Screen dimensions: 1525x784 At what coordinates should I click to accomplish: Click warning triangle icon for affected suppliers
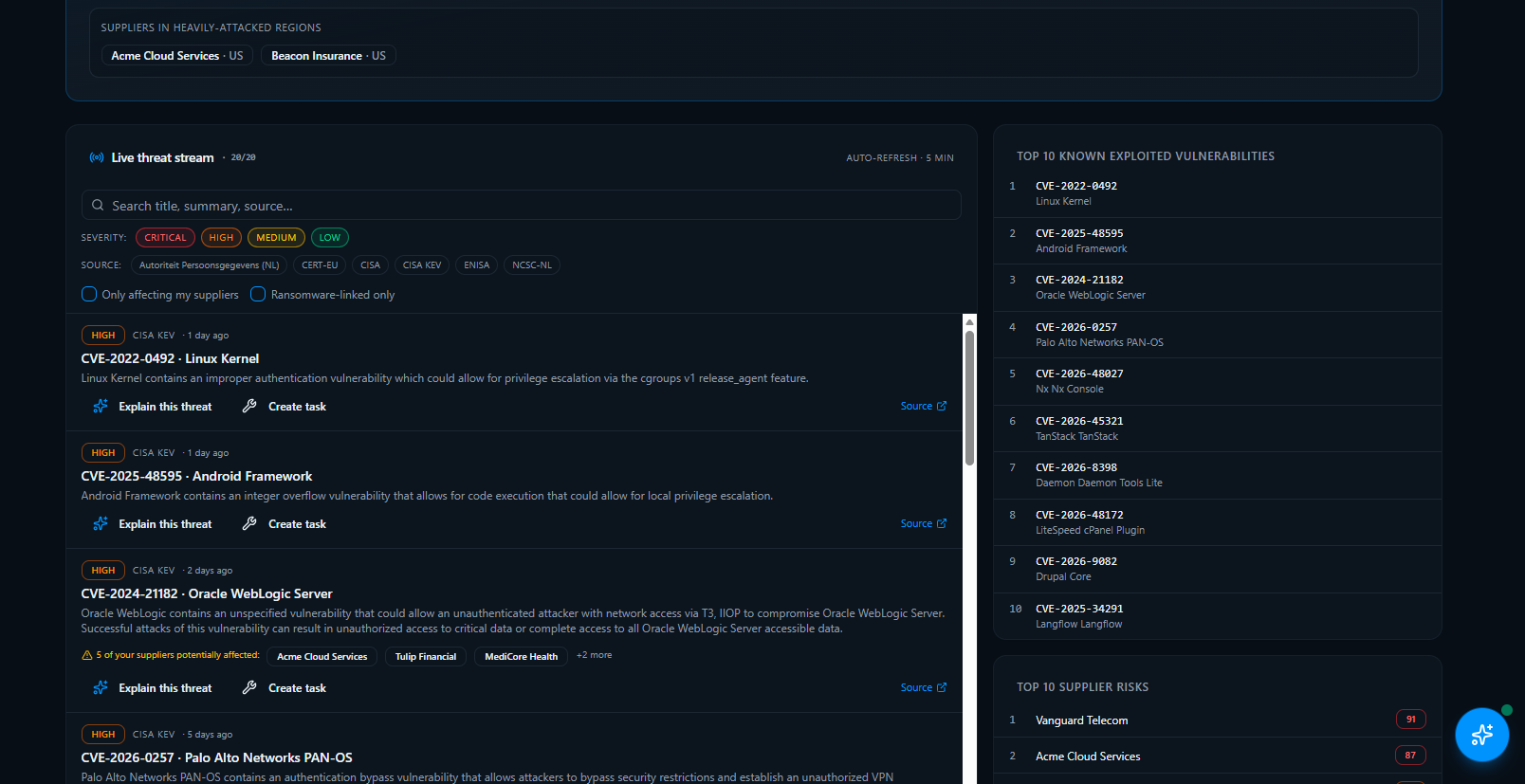[87, 655]
